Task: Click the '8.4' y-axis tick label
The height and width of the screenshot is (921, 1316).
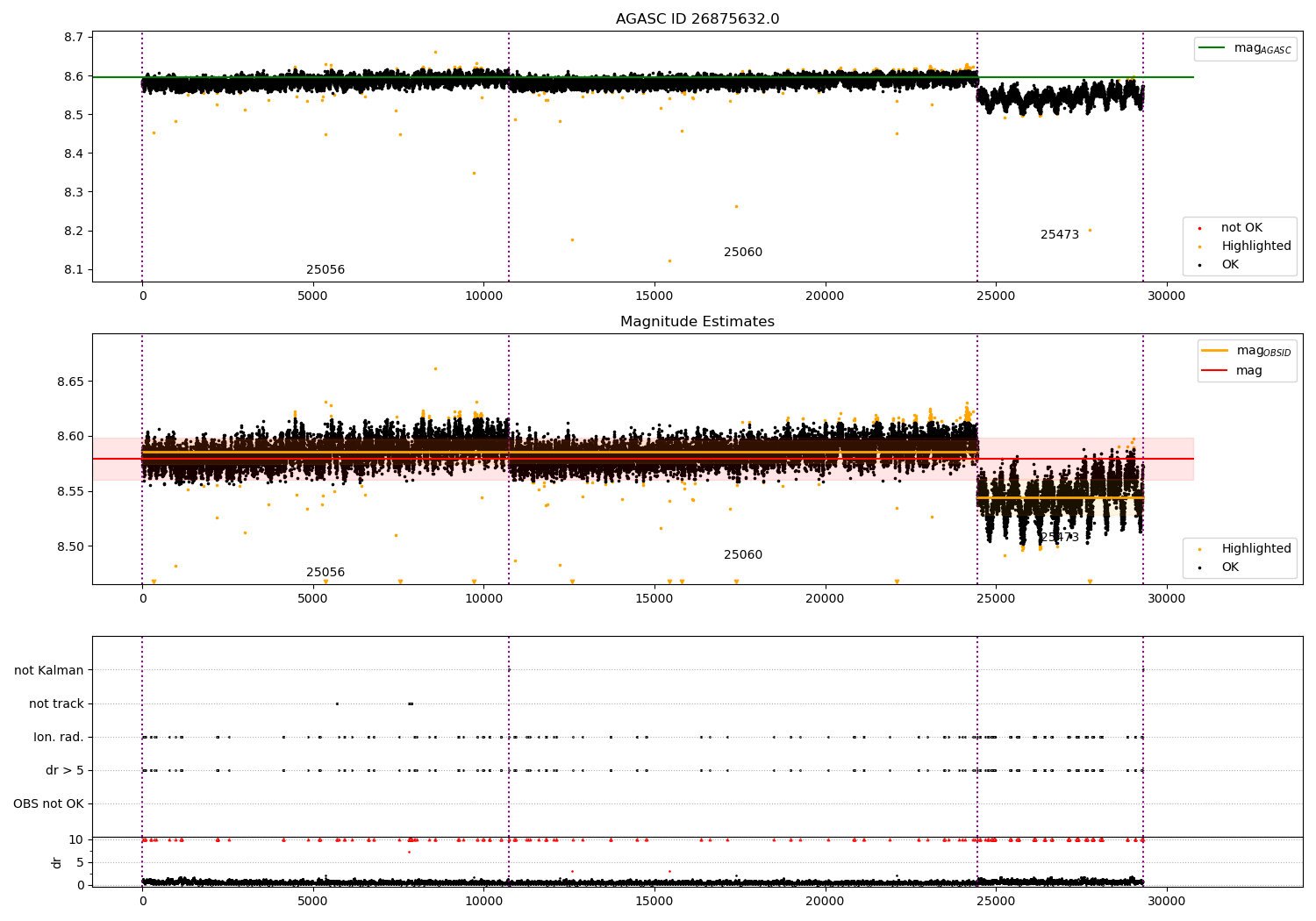Action: (75, 153)
